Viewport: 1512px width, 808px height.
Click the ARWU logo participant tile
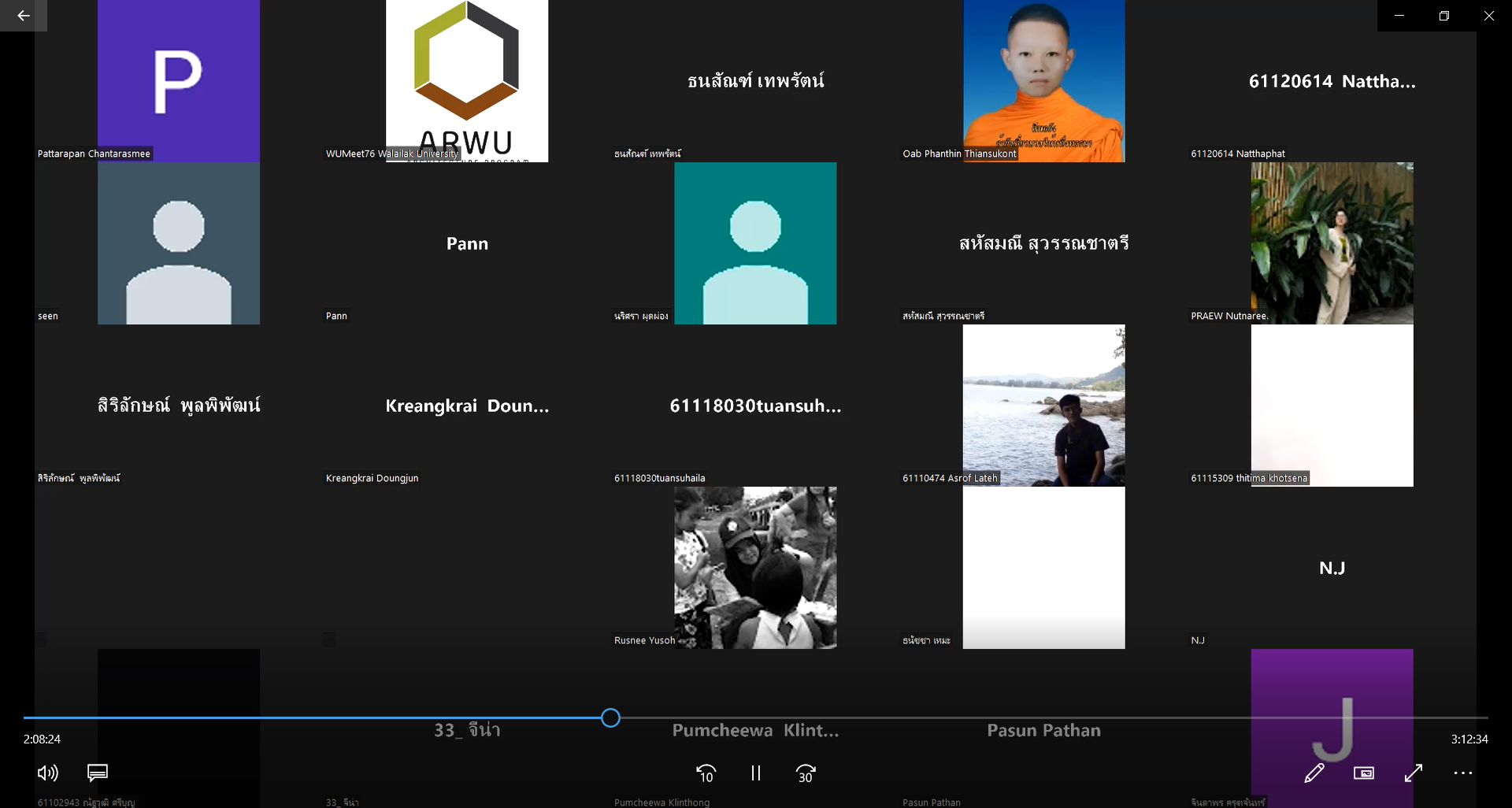coord(467,80)
